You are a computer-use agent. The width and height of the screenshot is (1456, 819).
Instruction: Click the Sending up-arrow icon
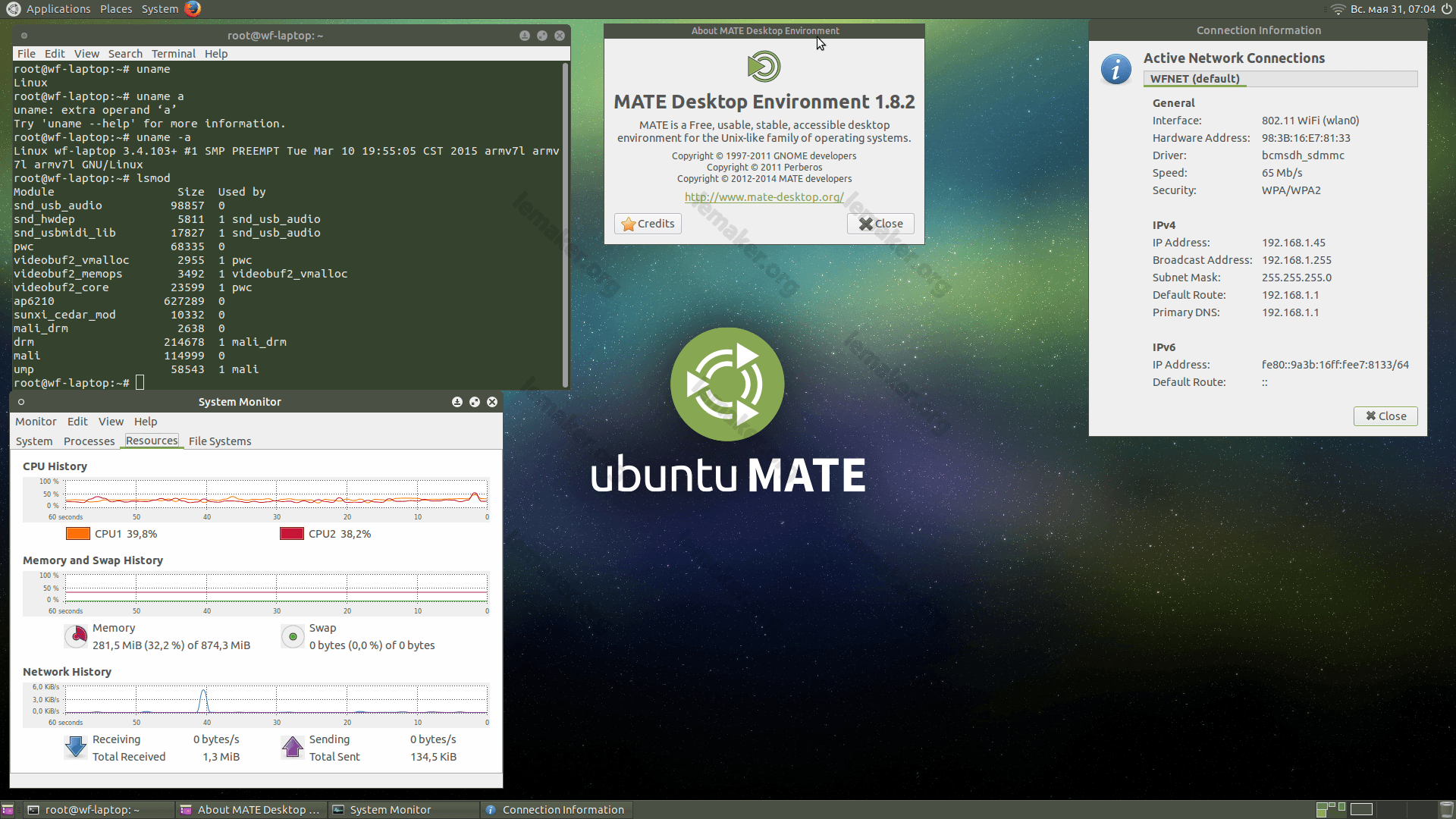pyautogui.click(x=293, y=747)
